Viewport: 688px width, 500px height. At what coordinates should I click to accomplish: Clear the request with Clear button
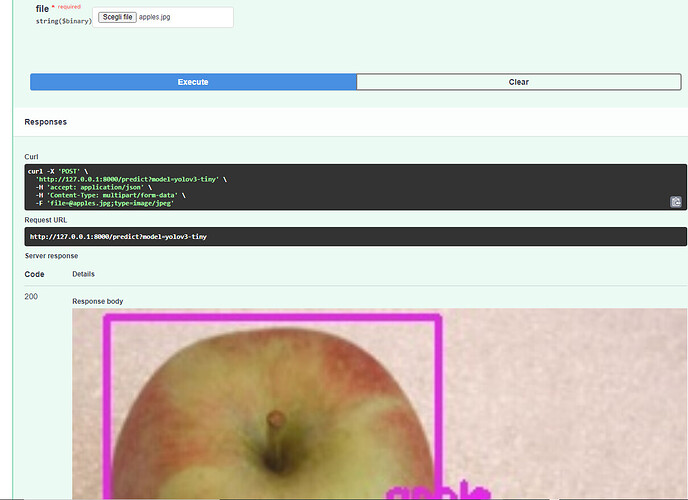pos(519,82)
